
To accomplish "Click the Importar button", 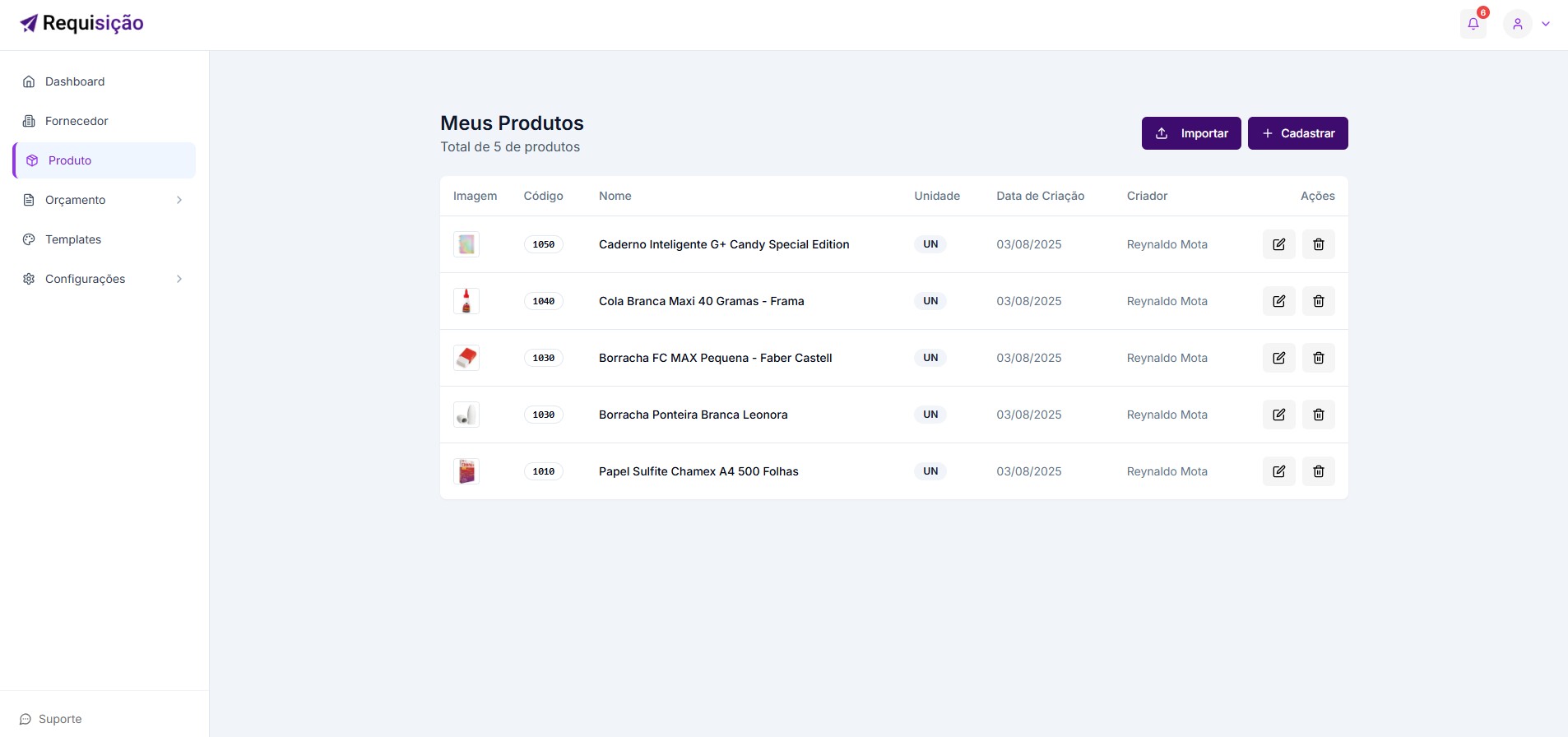I will point(1190,133).
